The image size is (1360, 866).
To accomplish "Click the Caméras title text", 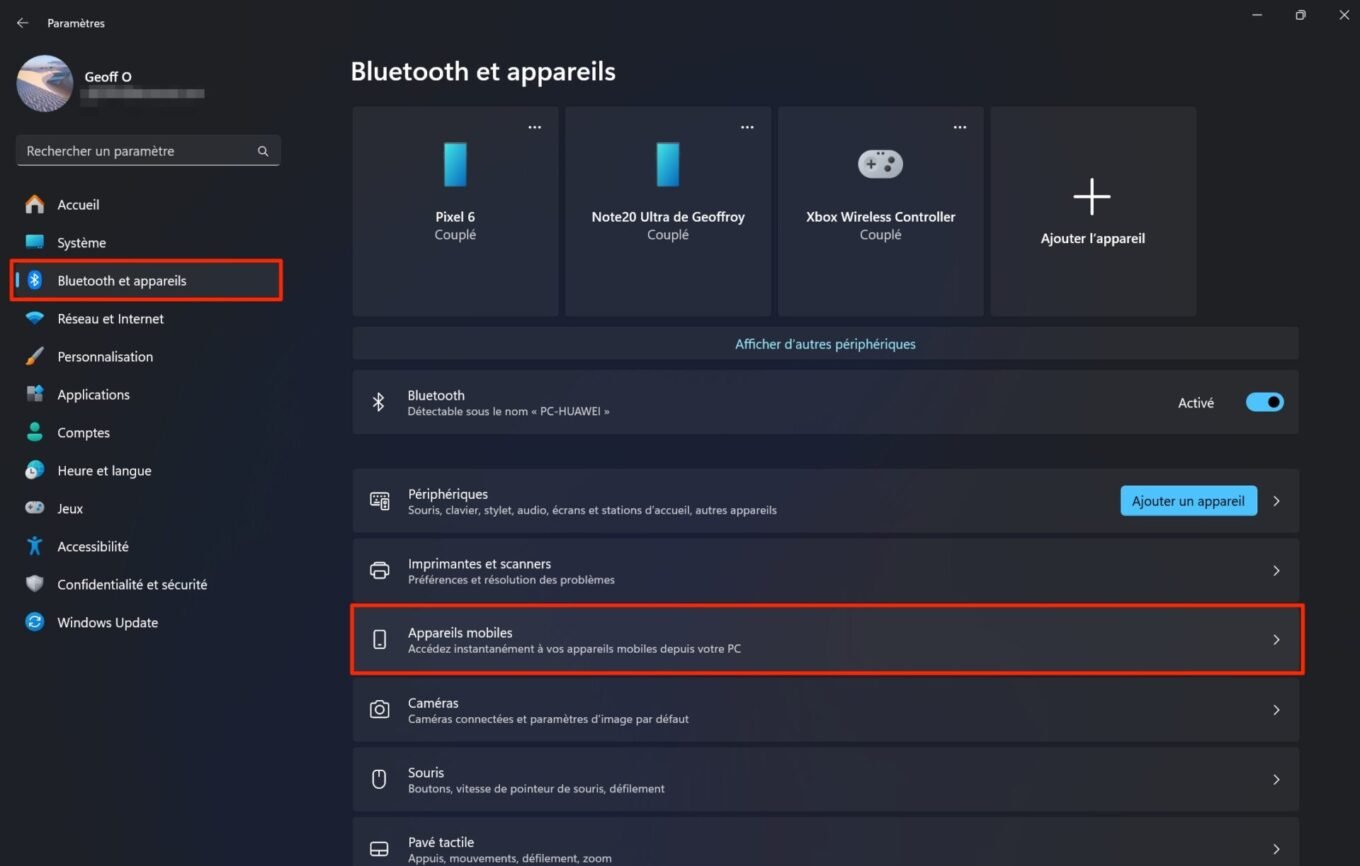I will coord(433,703).
